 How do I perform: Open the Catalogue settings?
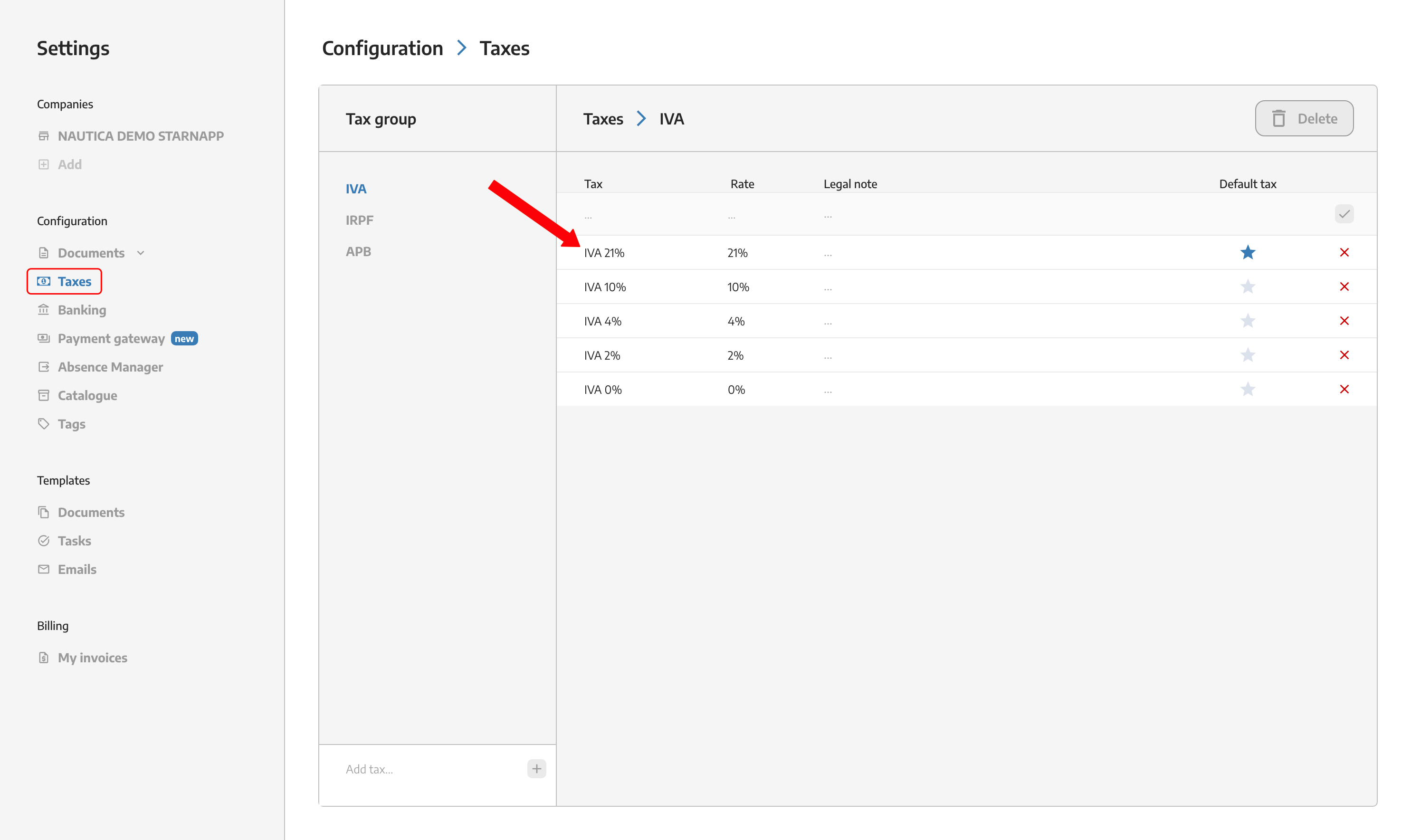pos(87,396)
